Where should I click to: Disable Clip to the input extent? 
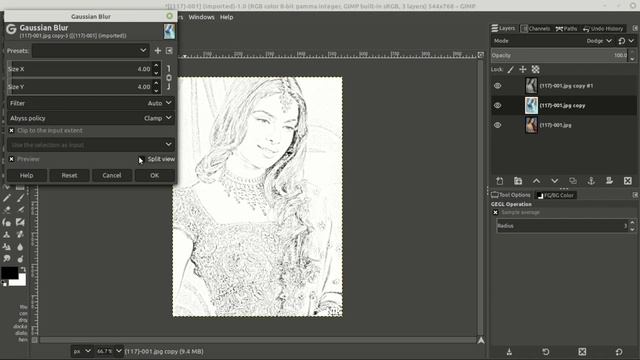[x=11, y=130]
